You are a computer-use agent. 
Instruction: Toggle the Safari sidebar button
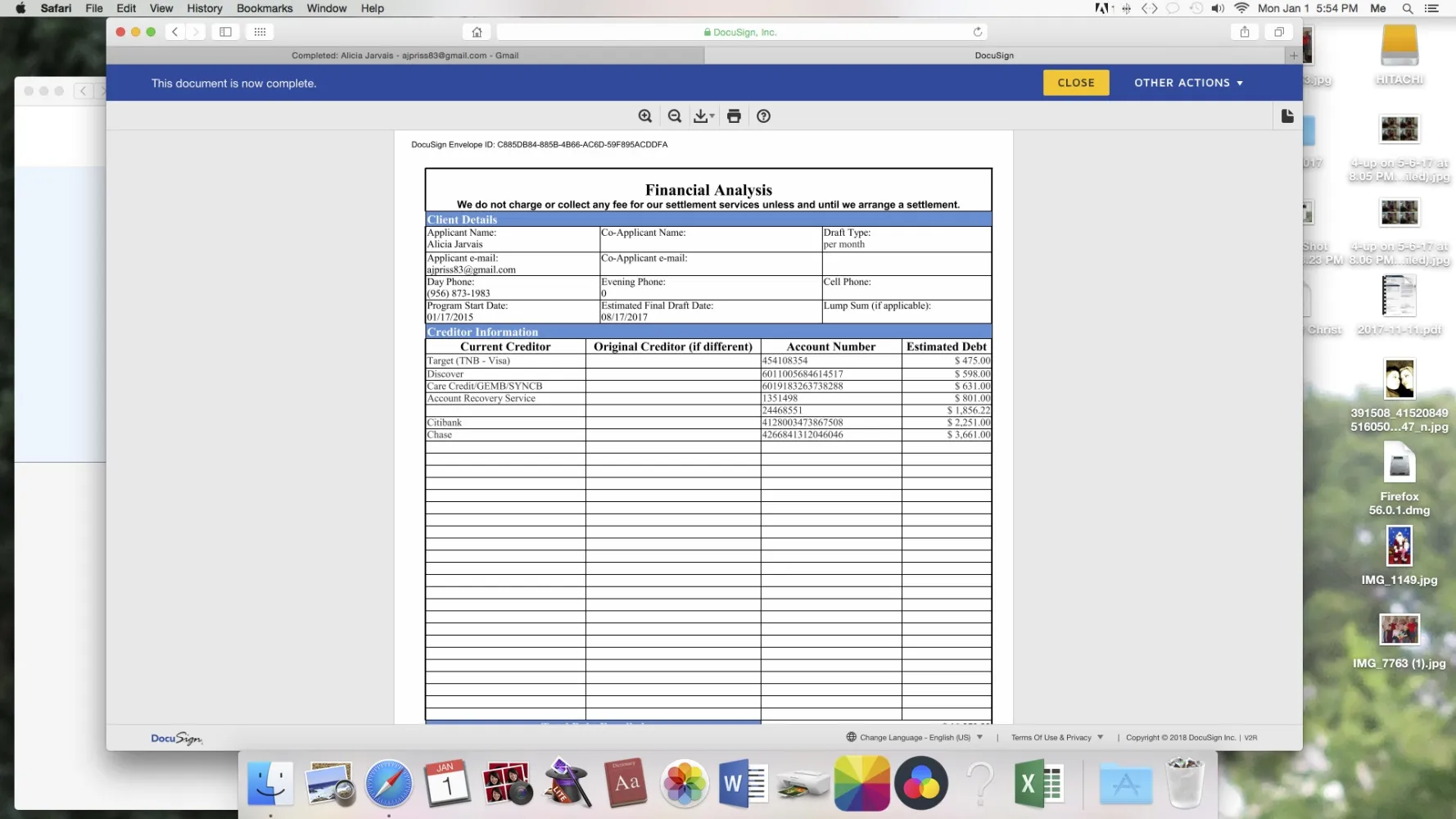(x=225, y=32)
